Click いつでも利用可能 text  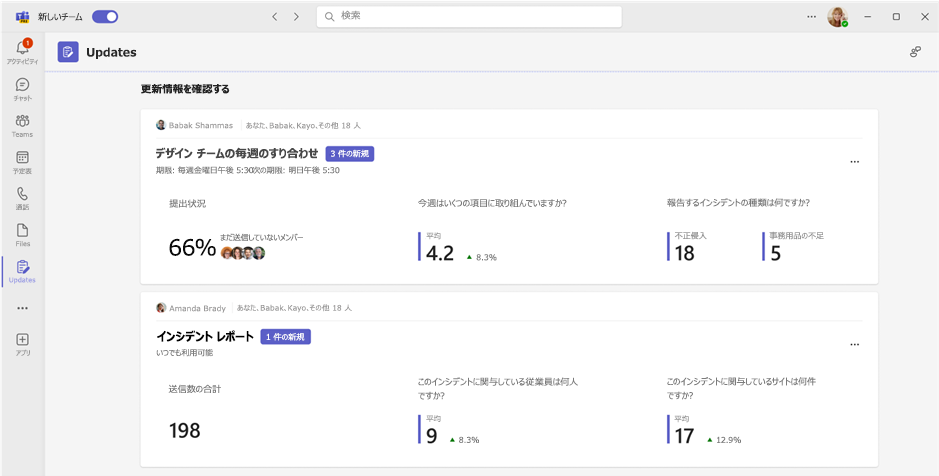tap(184, 353)
